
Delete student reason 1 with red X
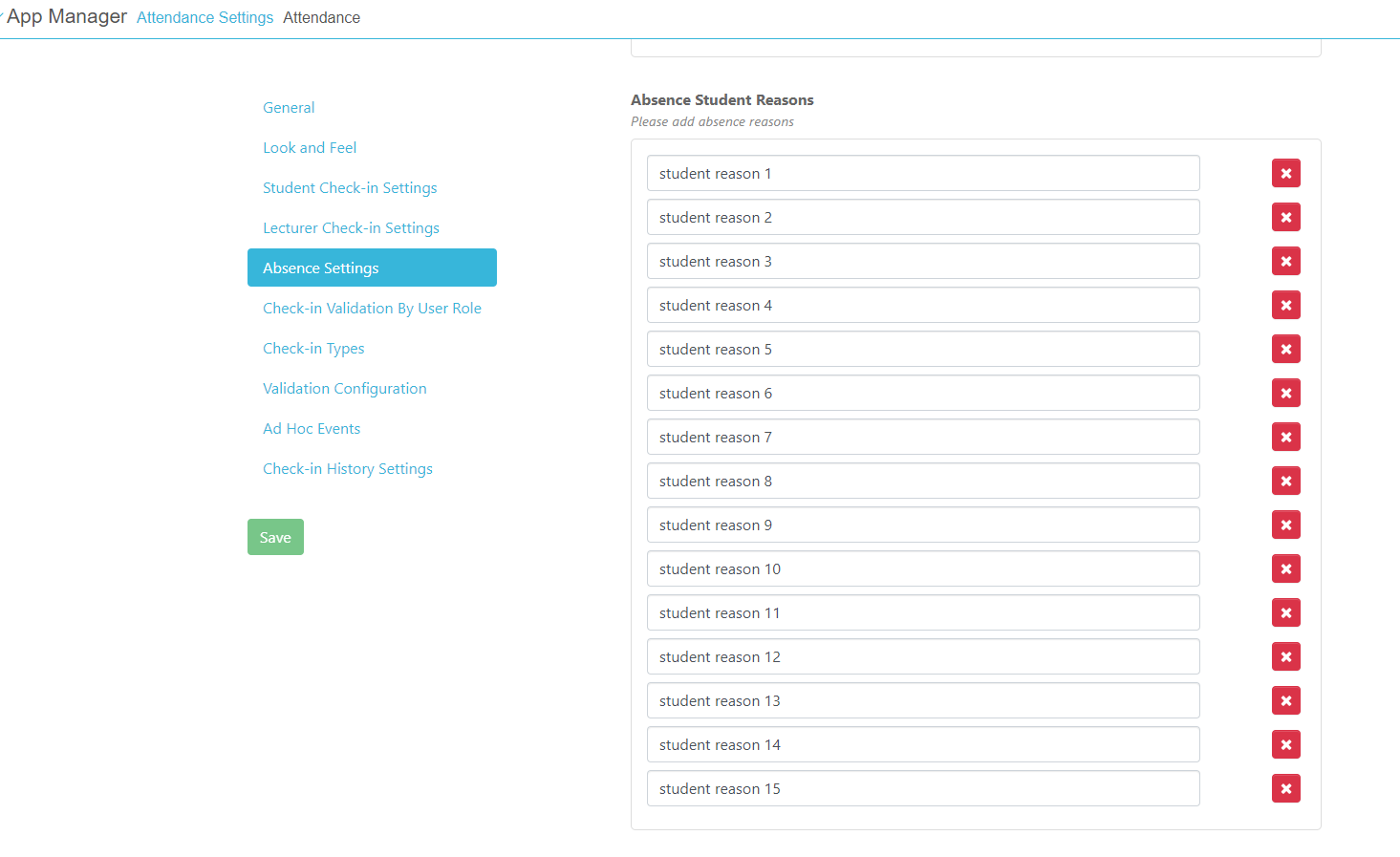pyautogui.click(x=1285, y=173)
